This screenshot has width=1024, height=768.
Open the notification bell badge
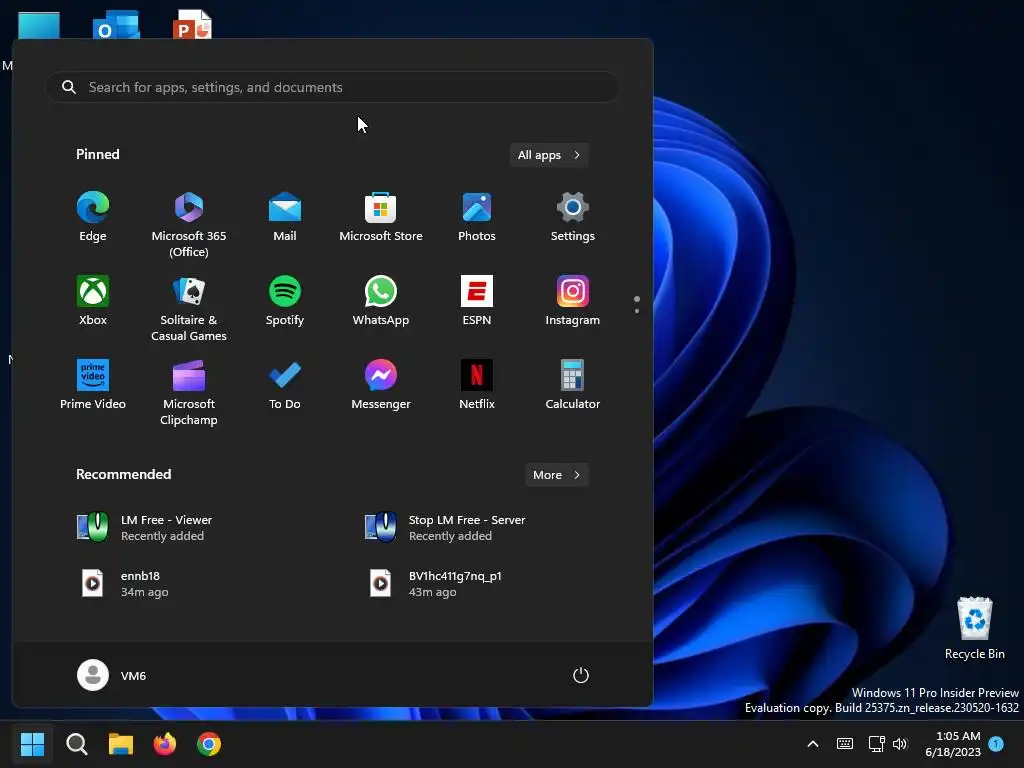coord(996,744)
